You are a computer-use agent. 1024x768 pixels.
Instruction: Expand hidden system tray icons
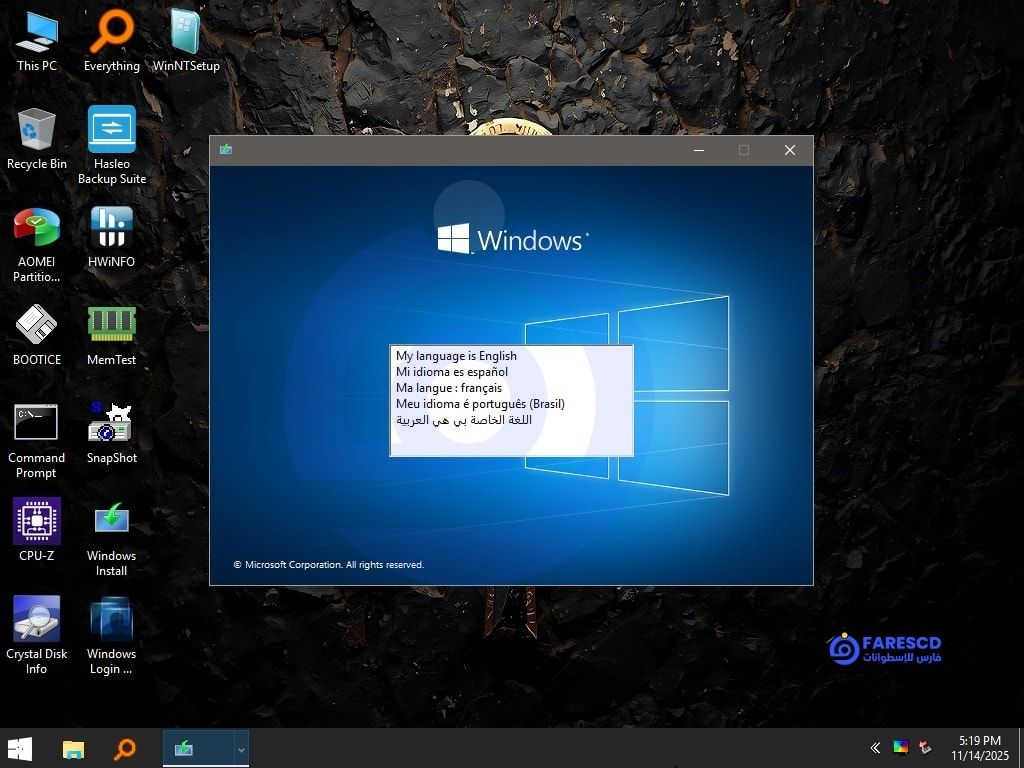(x=875, y=747)
